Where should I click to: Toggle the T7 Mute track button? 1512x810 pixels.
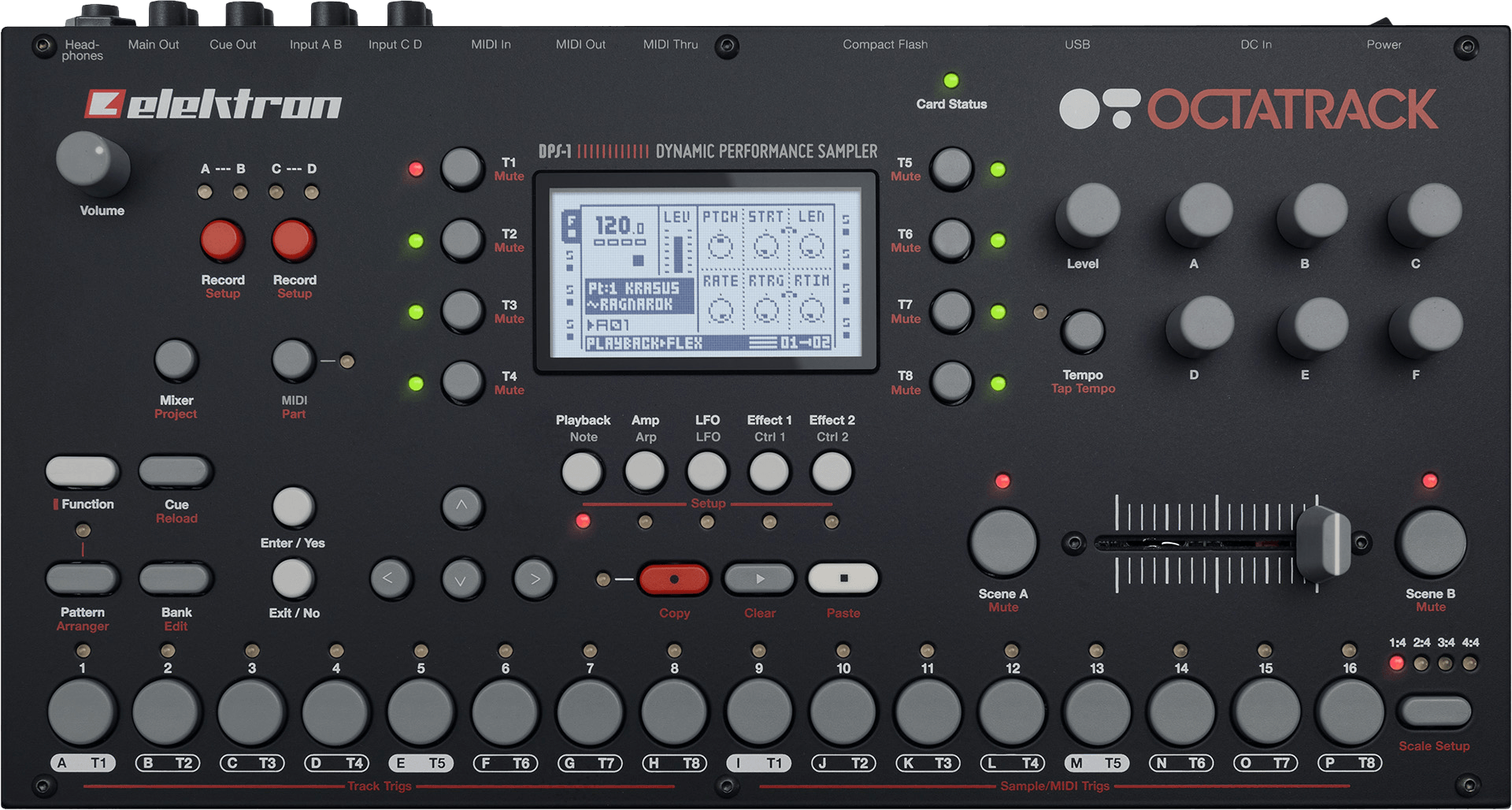(x=952, y=310)
